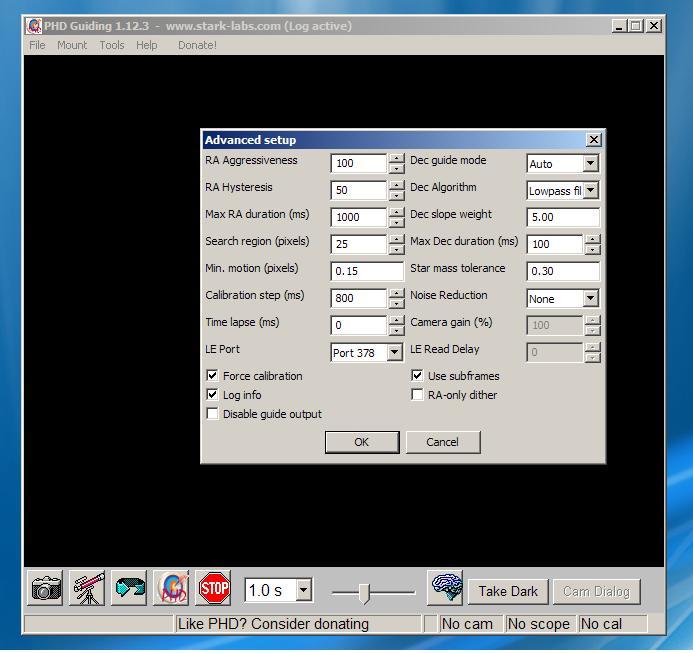Click 'No cal' status bar text
Image resolution: width=693 pixels, height=653 pixels.
[601, 624]
